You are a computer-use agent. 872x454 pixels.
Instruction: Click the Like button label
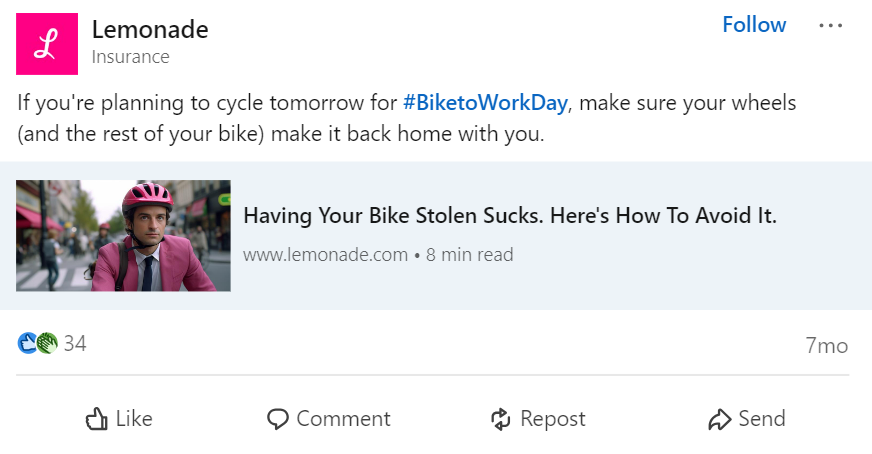click(x=134, y=419)
